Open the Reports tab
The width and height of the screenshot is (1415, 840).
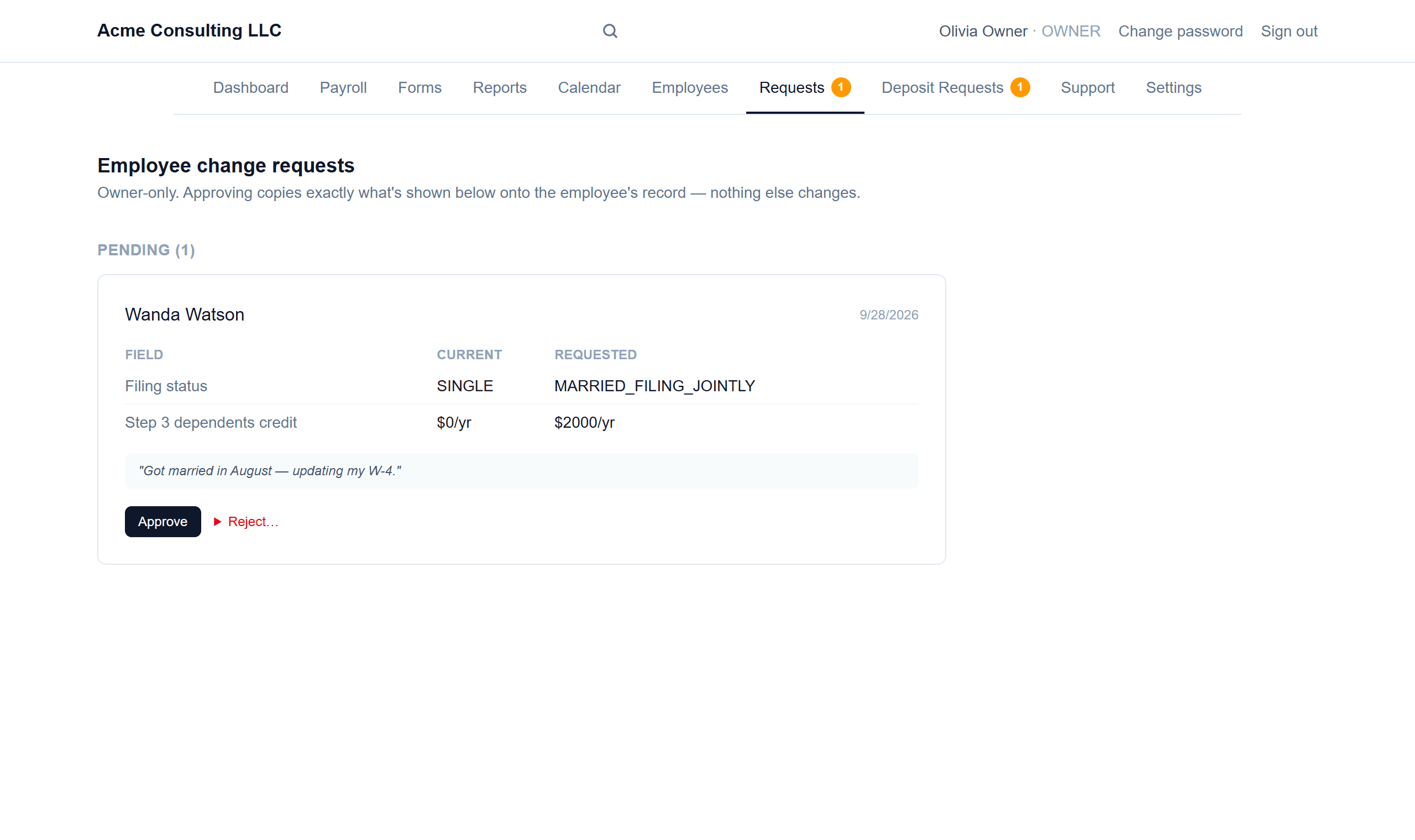pyautogui.click(x=500, y=88)
